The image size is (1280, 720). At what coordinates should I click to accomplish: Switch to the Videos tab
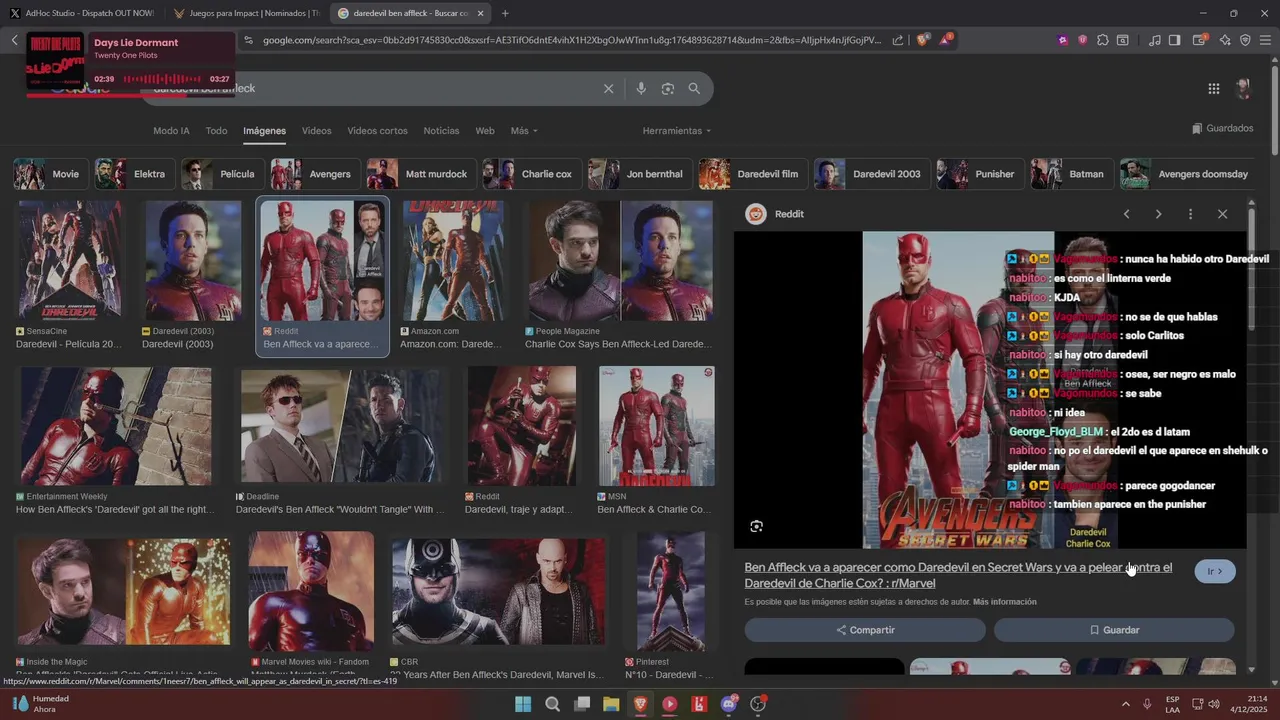click(x=316, y=131)
